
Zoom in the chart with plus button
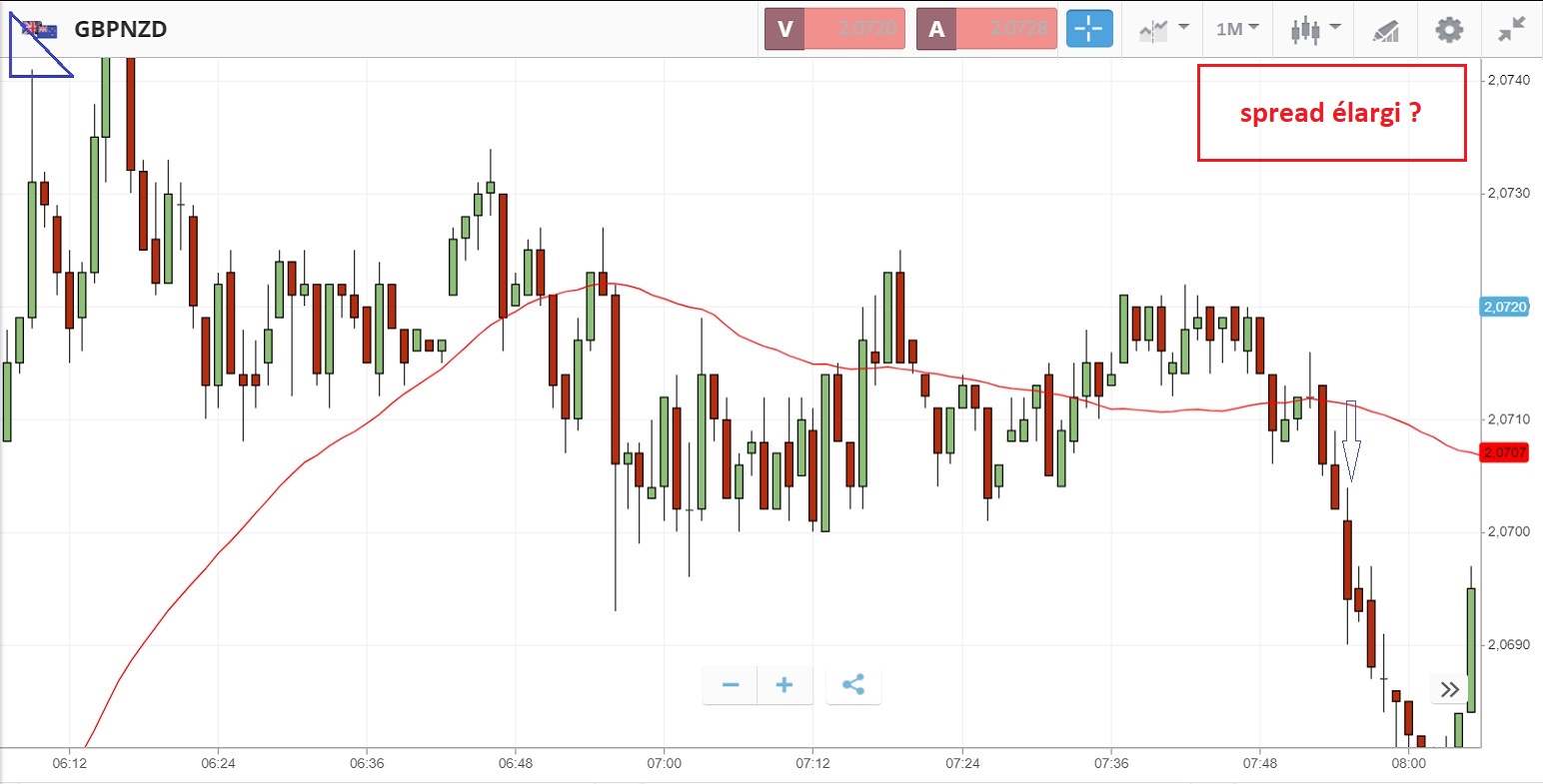[784, 685]
